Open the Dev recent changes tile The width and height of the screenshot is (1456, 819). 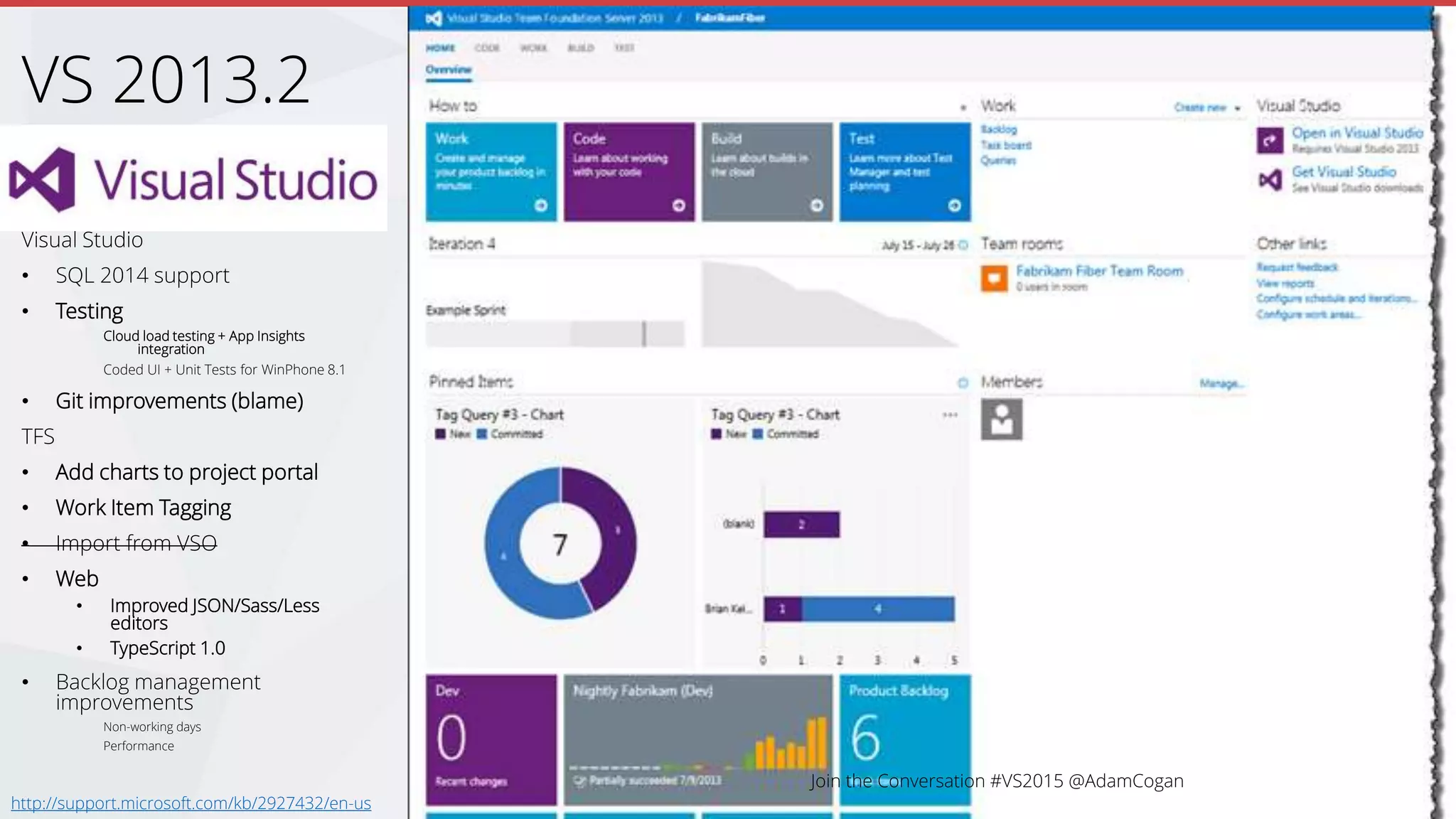pos(491,740)
